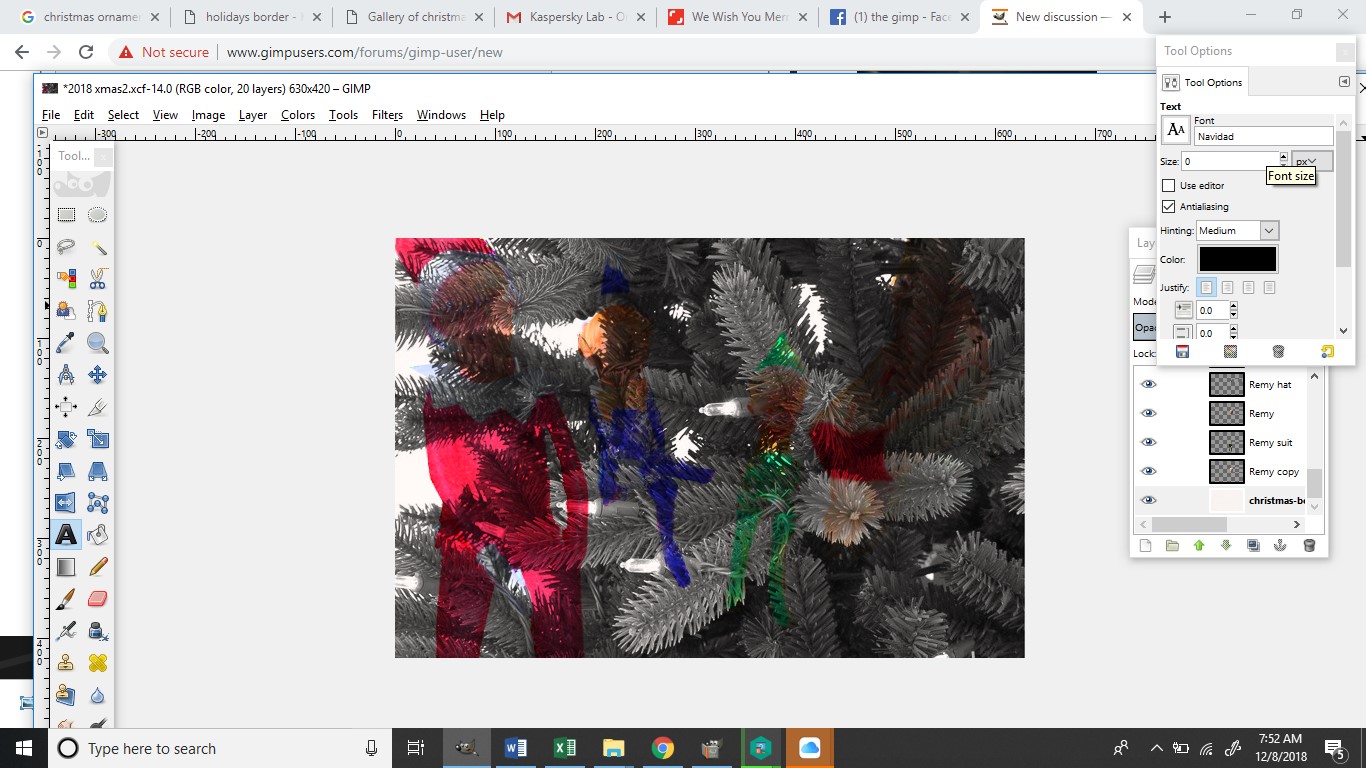Choose the Blend gradient tool
The image size is (1366, 768).
point(66,567)
